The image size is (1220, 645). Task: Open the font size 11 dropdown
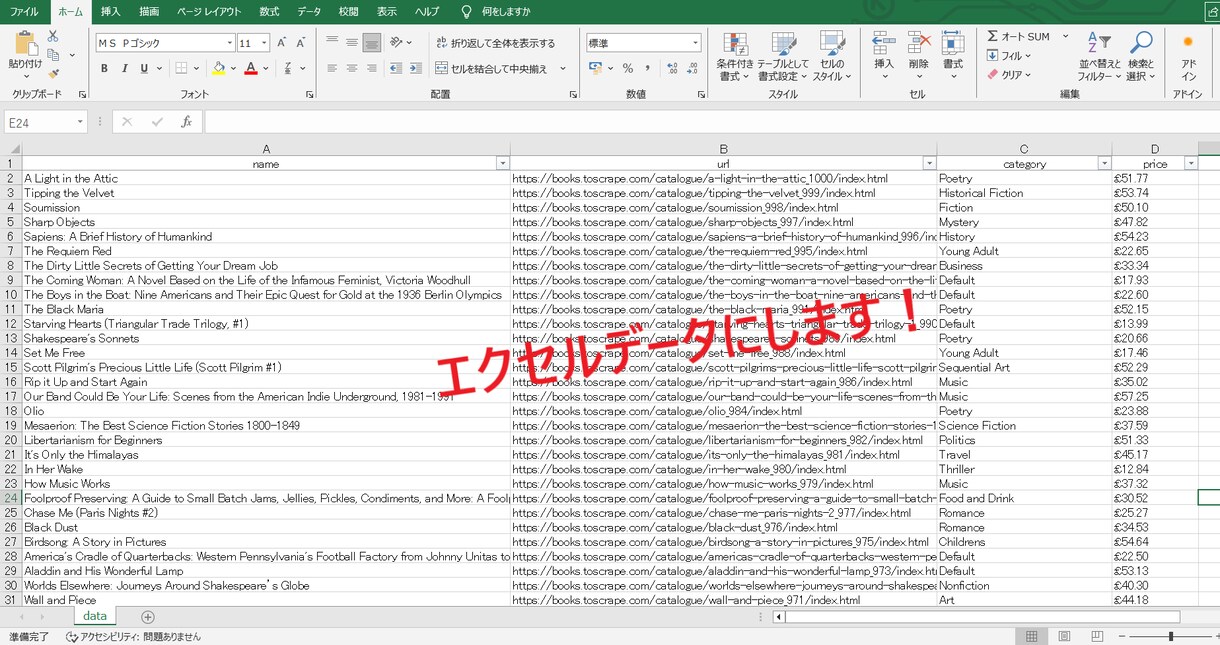pos(264,43)
